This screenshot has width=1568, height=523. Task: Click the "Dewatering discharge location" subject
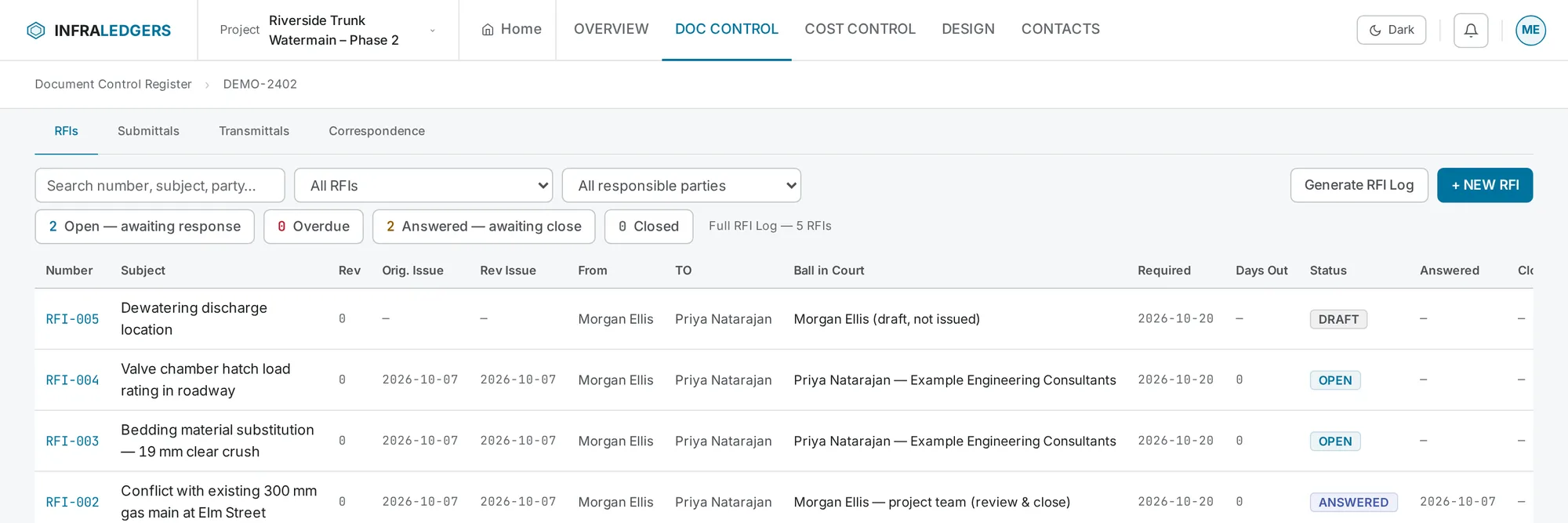(194, 319)
